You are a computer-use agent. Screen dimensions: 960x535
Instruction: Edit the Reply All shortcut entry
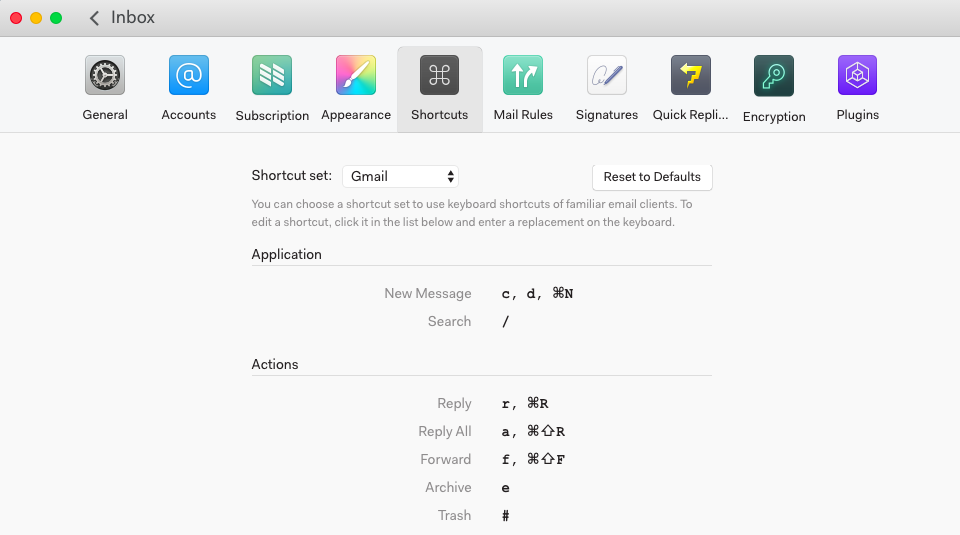click(533, 432)
